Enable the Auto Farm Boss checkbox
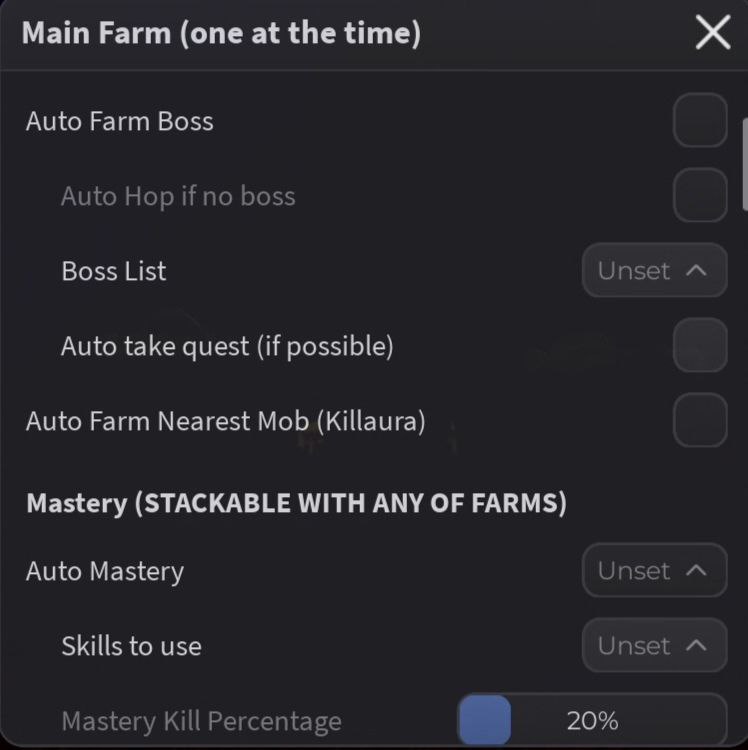Viewport: 748px width, 750px height. tap(699, 121)
